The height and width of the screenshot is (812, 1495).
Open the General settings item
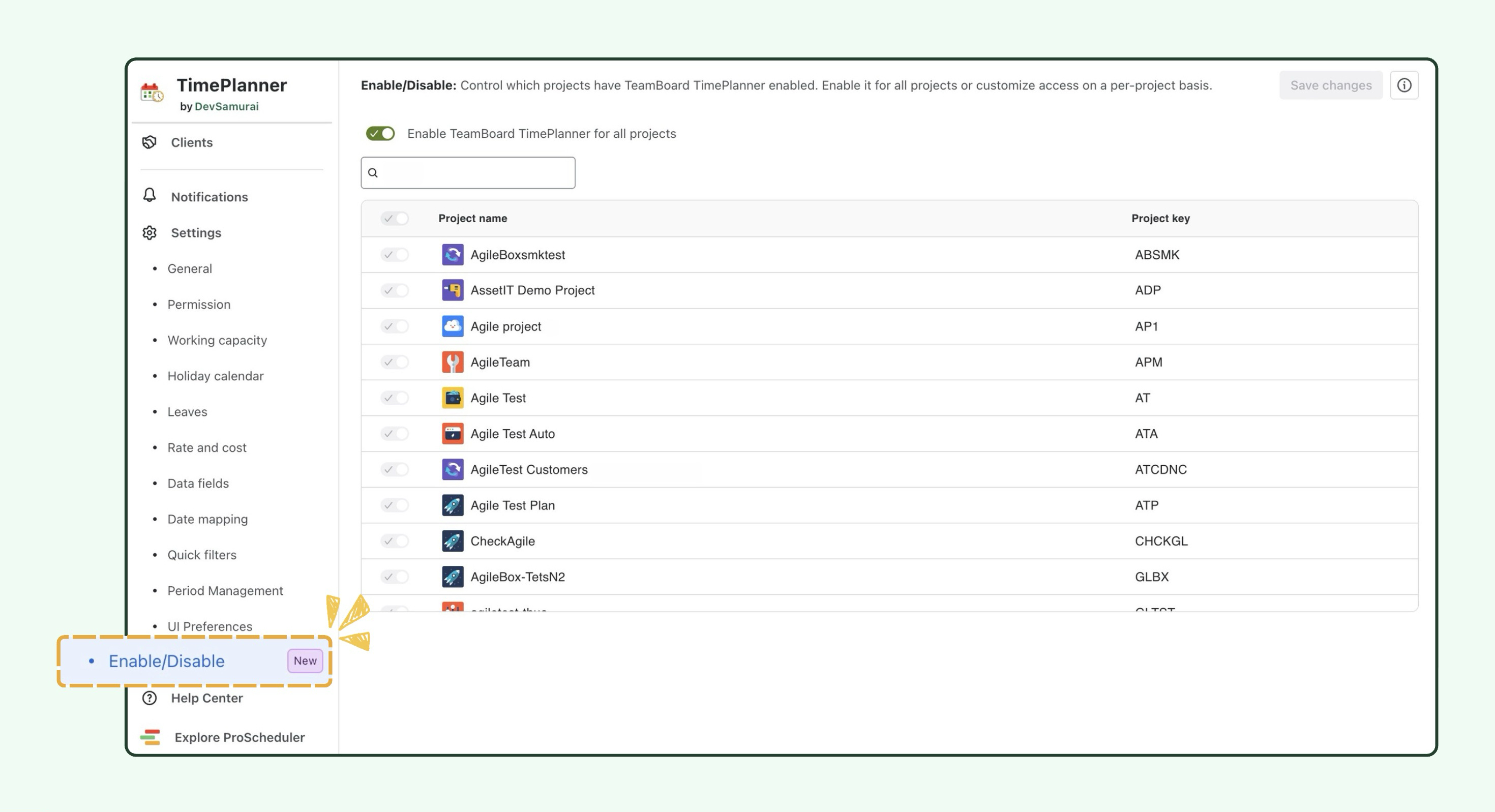coord(190,269)
